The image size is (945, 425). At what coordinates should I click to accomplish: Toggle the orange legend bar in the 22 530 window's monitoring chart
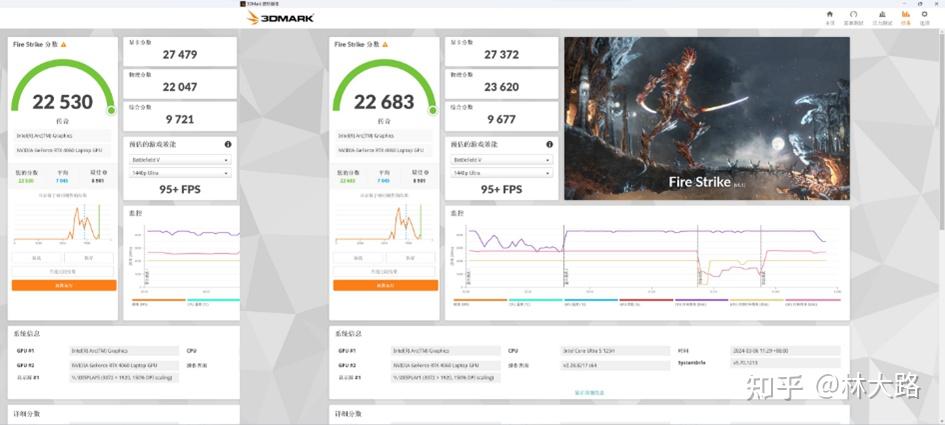pyautogui.click(x=159, y=300)
